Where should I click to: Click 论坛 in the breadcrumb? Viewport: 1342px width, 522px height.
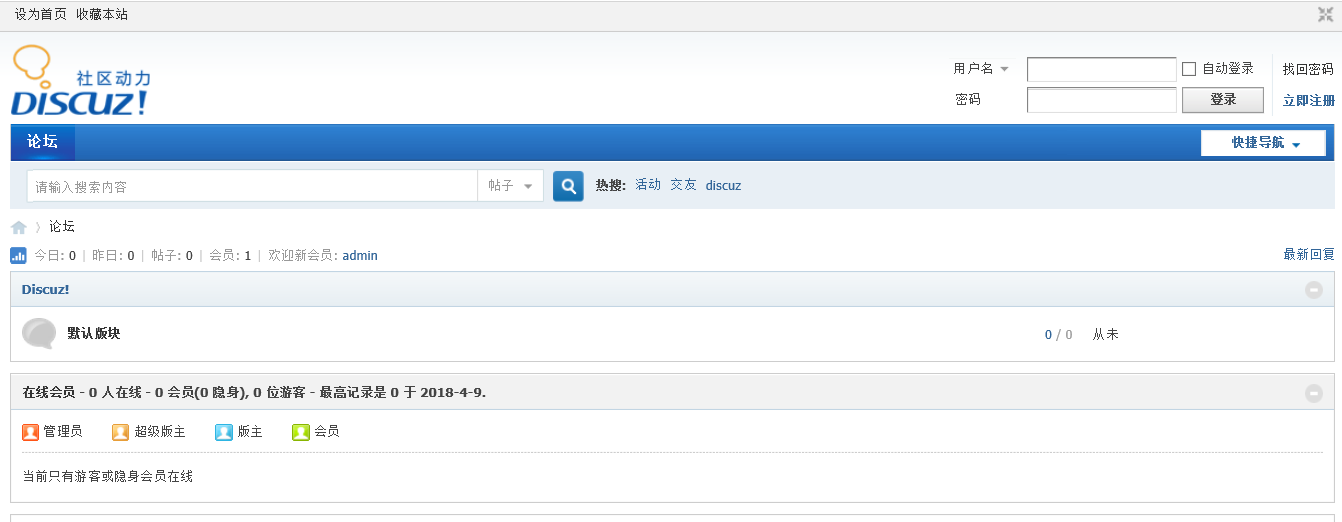(62, 227)
